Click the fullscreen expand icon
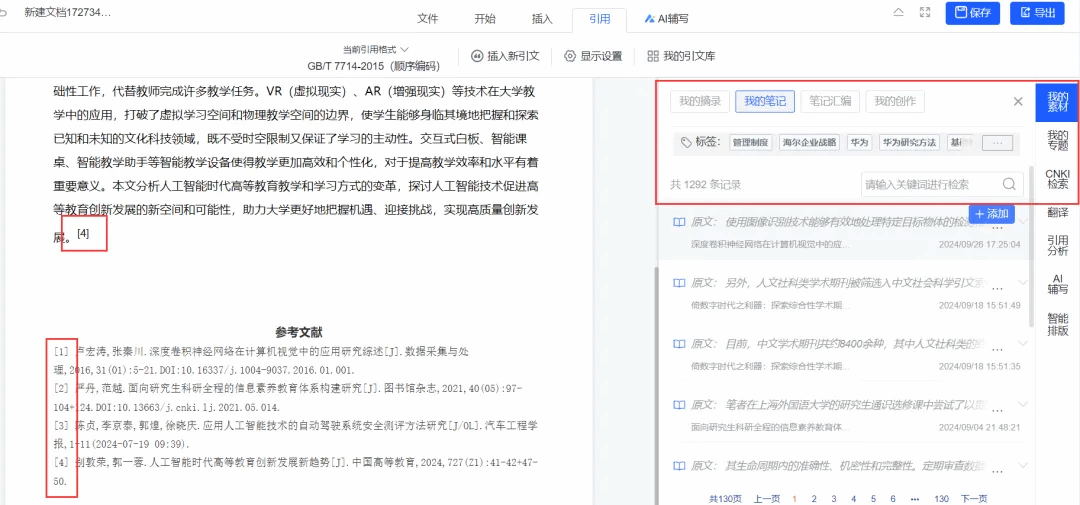Viewport: 1080px width, 505px height. 925,13
